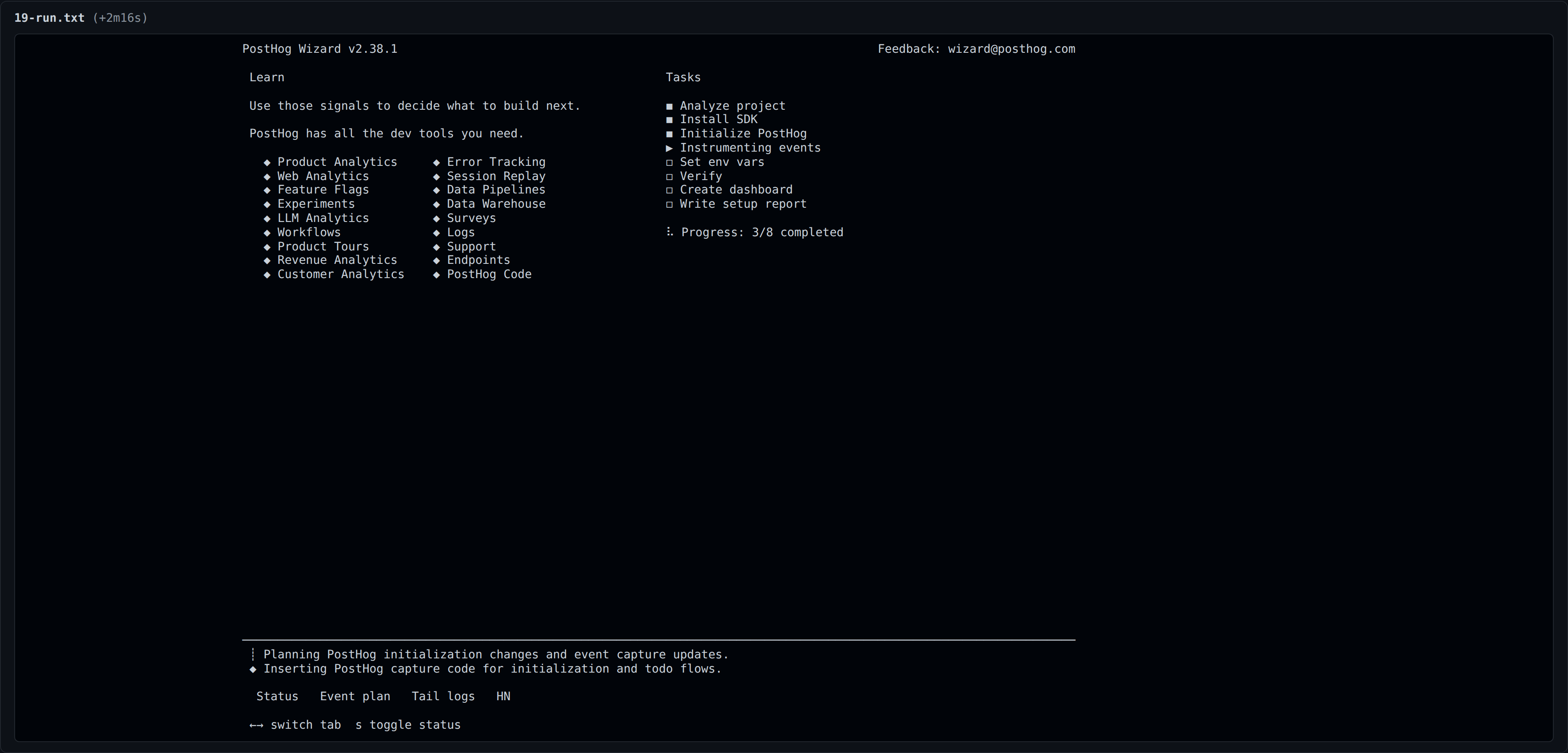Click the diamond bullet beside Logs
The image size is (1568, 753).
click(x=436, y=232)
